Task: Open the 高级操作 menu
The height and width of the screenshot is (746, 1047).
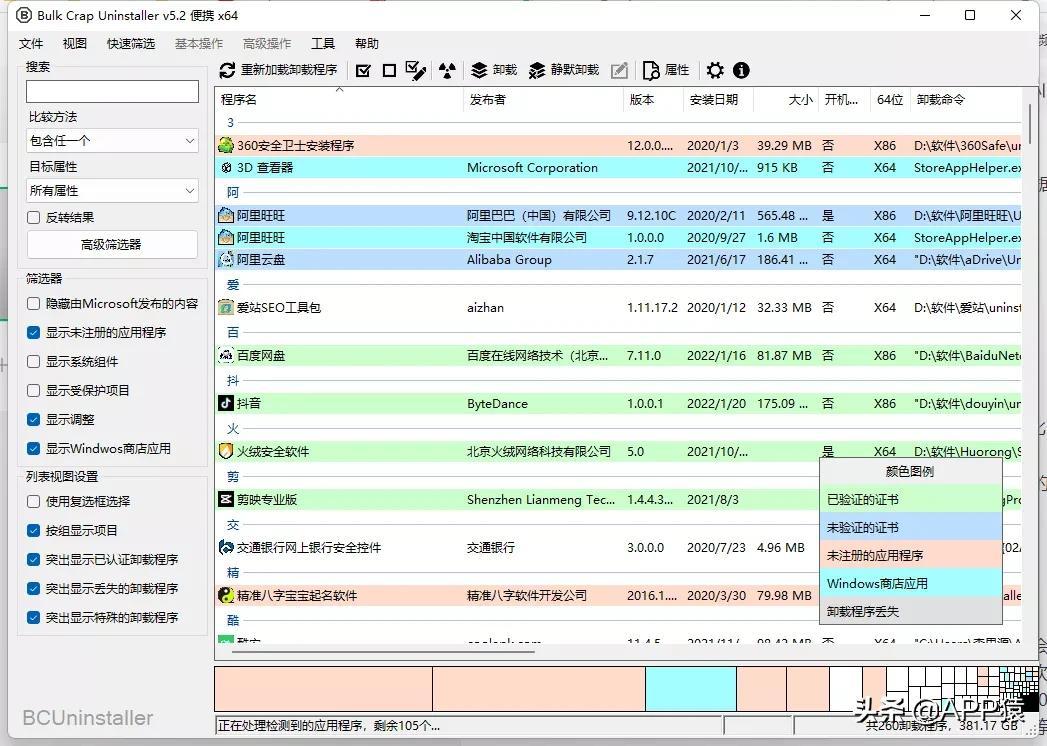Action: pyautogui.click(x=267, y=43)
